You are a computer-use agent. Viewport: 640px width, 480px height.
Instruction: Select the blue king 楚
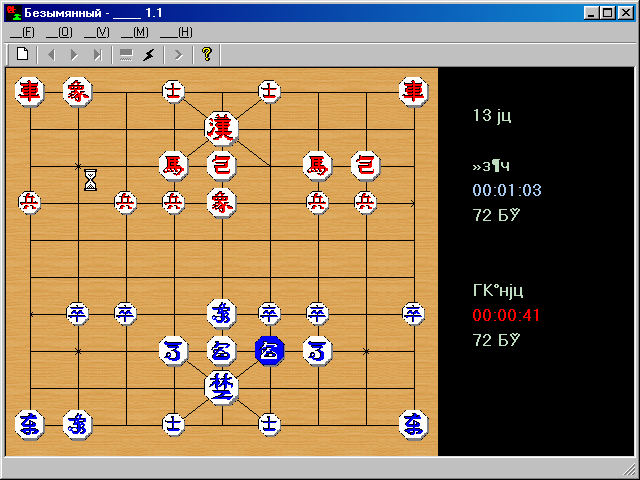tap(222, 388)
